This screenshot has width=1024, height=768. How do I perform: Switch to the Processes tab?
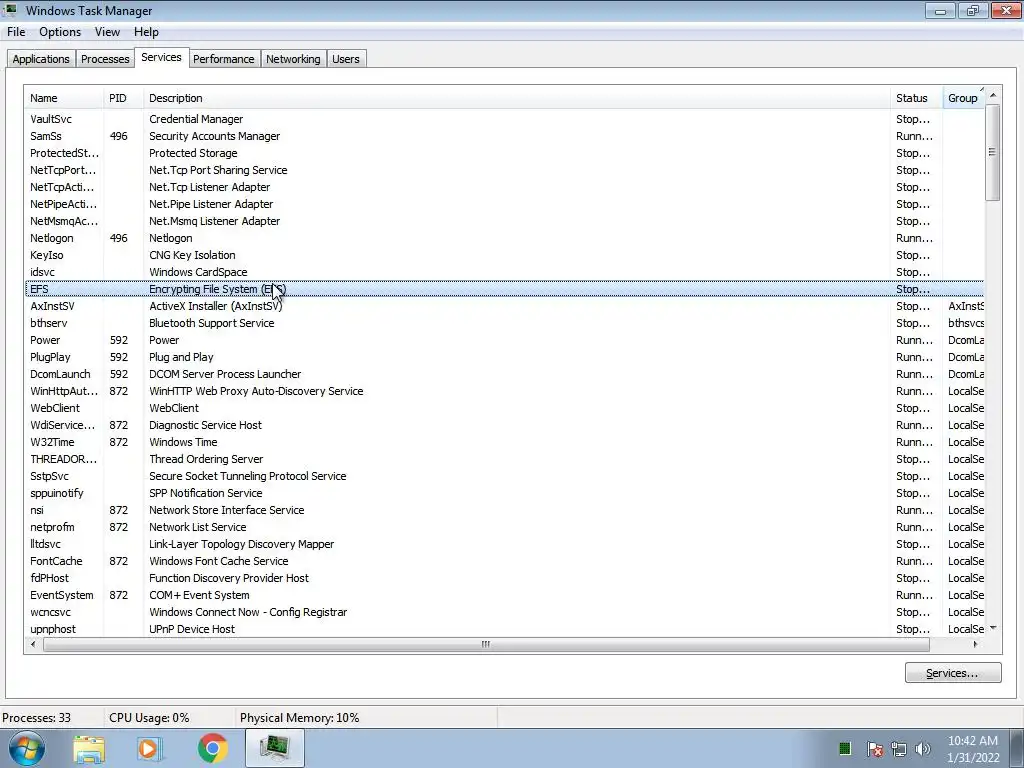105,59
